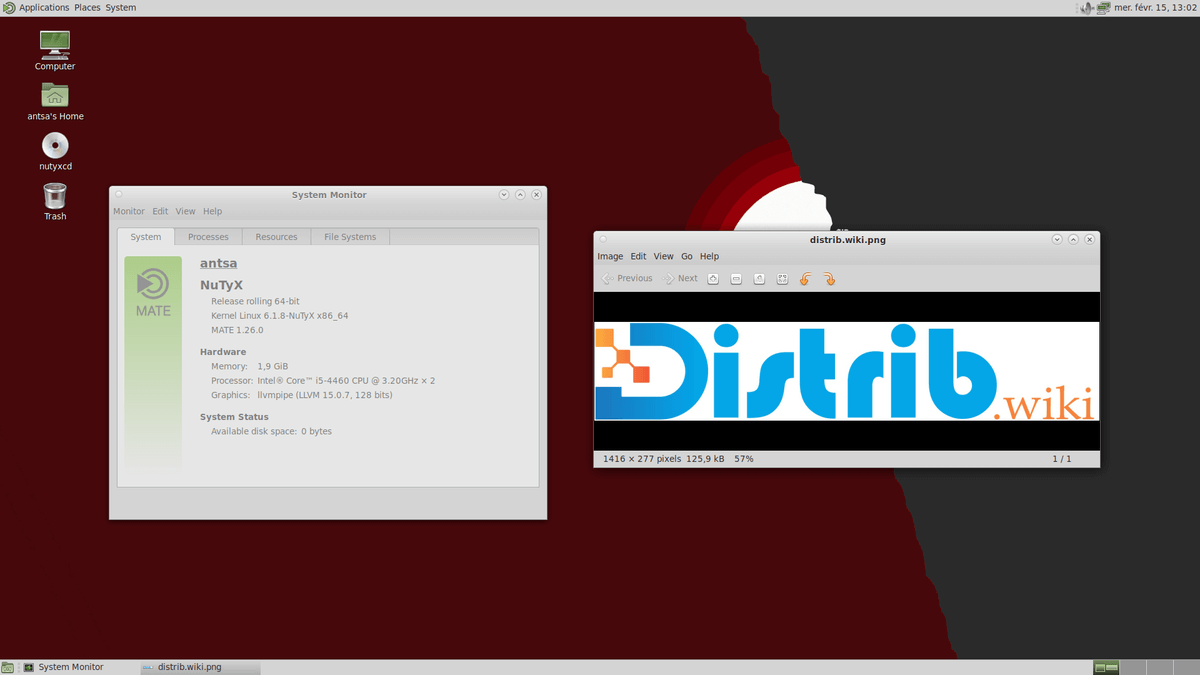The width and height of the screenshot is (1200, 675).
Task: Click the "57%" zoom level
Action: point(744,459)
